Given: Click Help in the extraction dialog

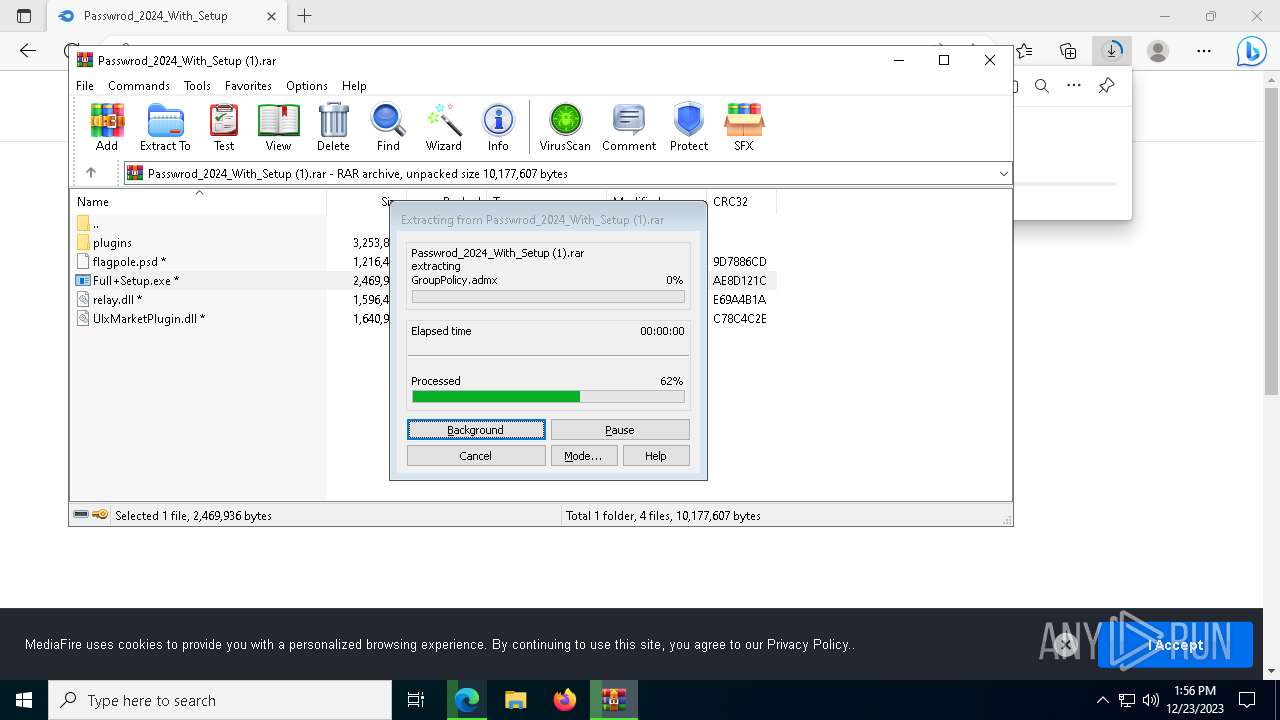Looking at the screenshot, I should click(656, 456).
